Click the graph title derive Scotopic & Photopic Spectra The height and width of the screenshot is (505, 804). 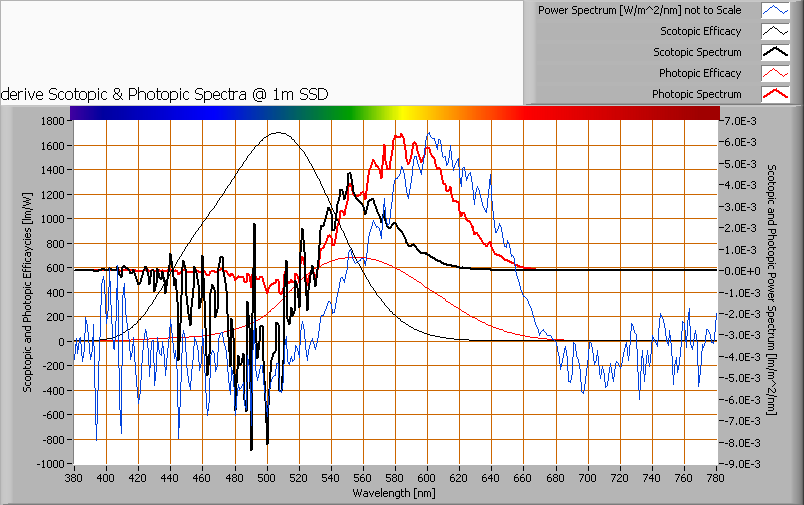165,93
